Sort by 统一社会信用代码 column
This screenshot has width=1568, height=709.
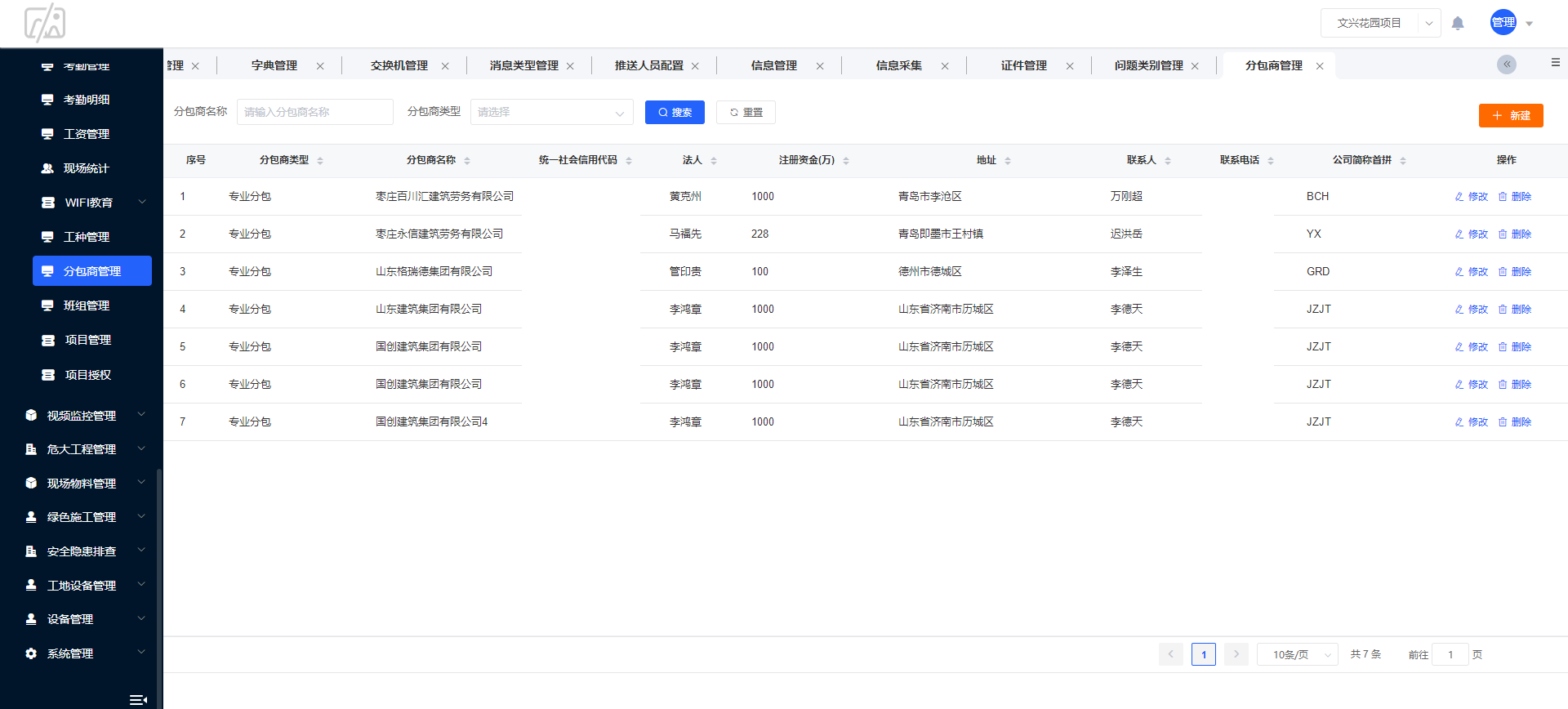(629, 161)
